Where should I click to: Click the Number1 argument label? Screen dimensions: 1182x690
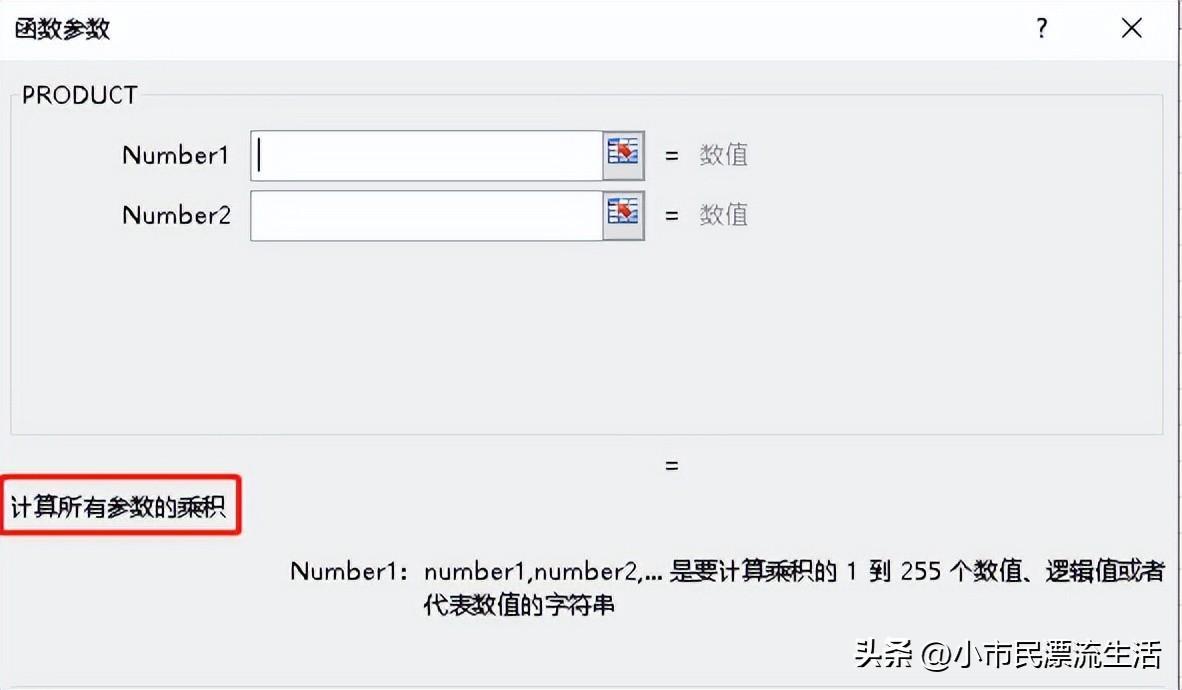[x=176, y=155]
